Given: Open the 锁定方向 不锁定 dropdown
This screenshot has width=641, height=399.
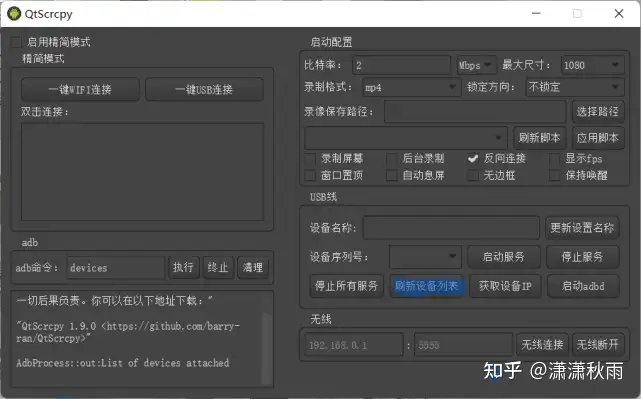Looking at the screenshot, I should click(574, 87).
